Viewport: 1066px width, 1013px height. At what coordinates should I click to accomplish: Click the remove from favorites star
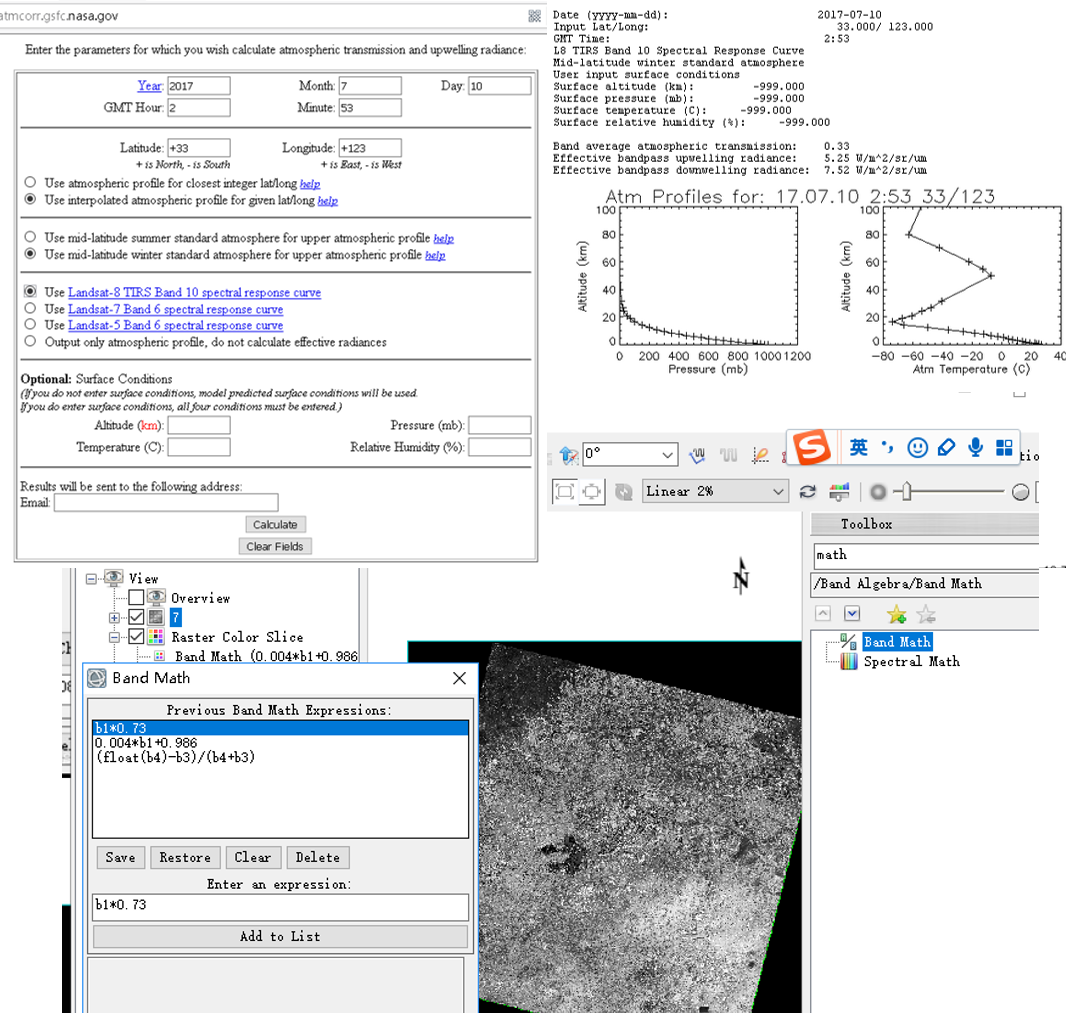[x=926, y=615]
